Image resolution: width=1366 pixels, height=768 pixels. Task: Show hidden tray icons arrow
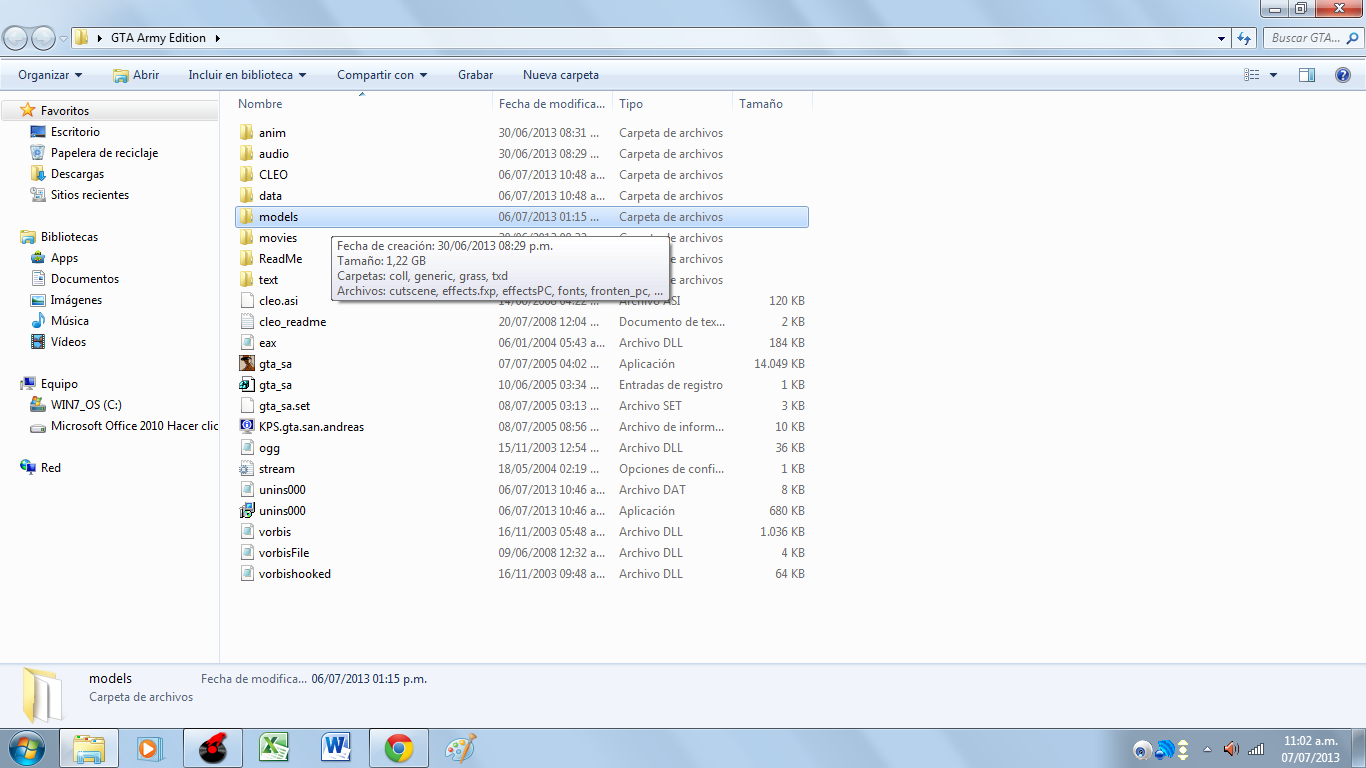[1207, 749]
